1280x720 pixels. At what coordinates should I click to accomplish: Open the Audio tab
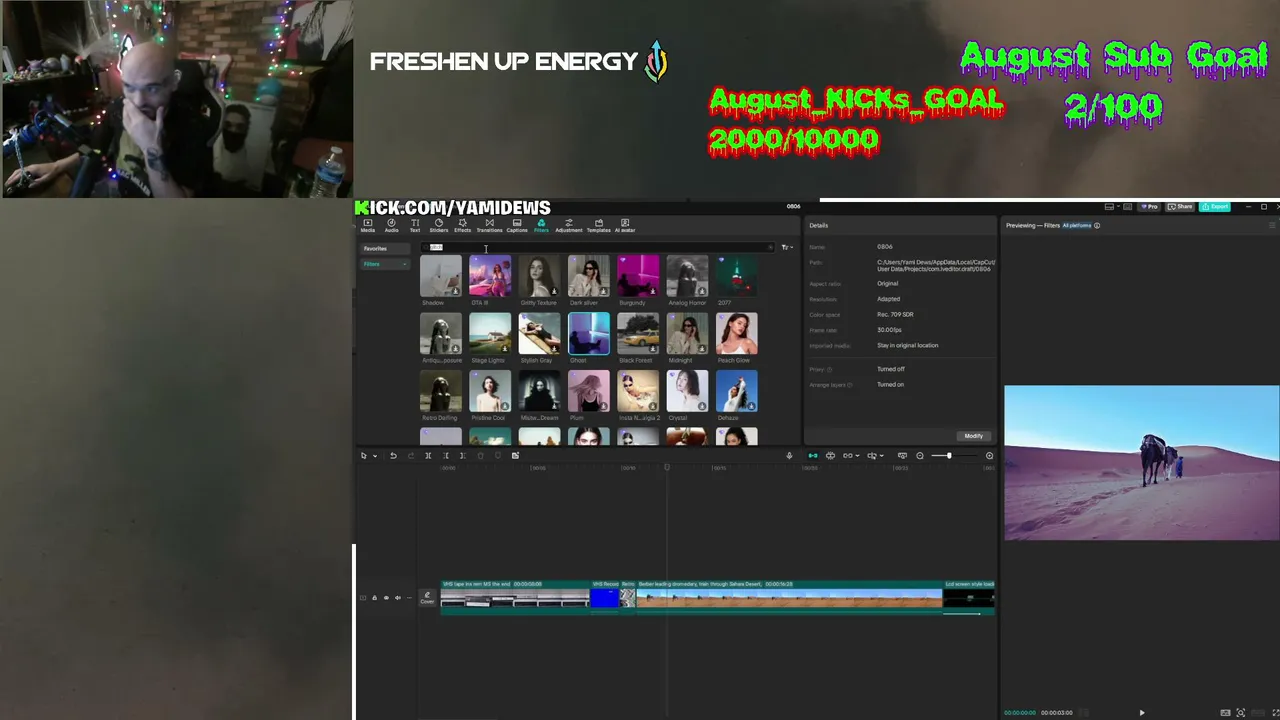(391, 225)
